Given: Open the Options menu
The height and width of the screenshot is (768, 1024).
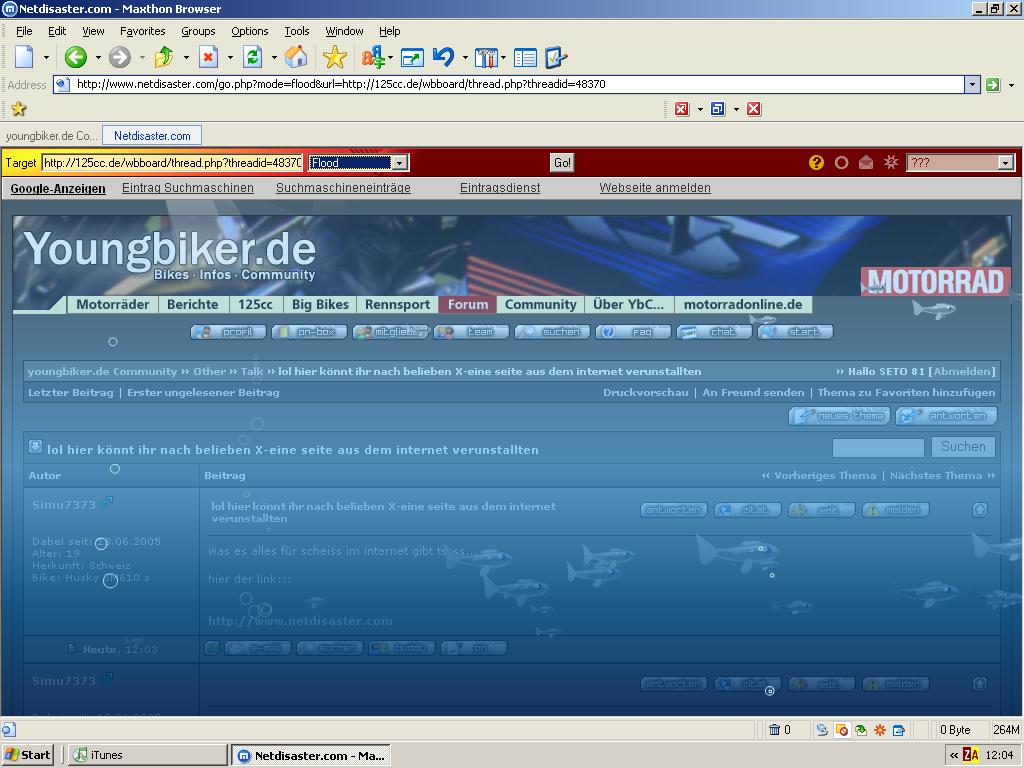Looking at the screenshot, I should tap(249, 31).
